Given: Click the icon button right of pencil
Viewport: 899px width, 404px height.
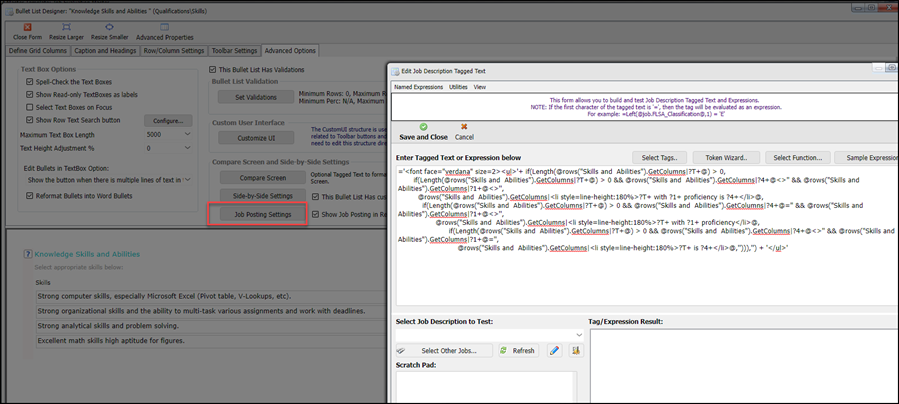Looking at the screenshot, I should (576, 350).
